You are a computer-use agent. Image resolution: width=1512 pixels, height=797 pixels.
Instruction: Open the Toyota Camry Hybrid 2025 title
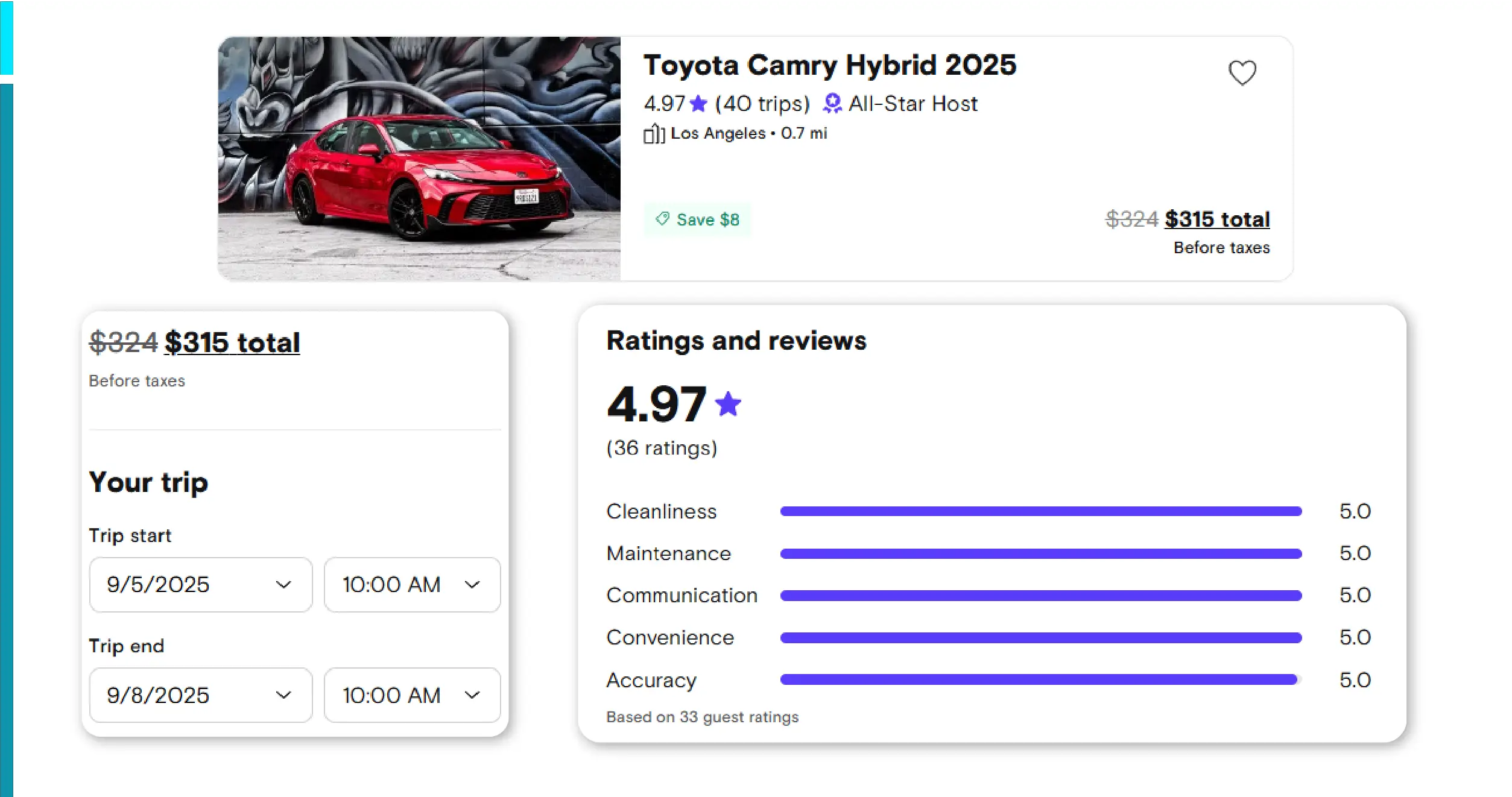829,65
